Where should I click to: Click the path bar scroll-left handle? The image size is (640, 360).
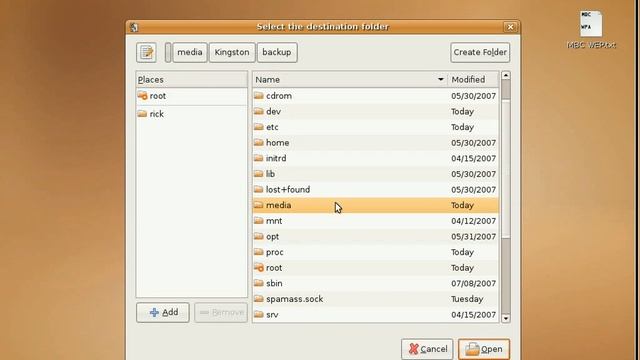click(168, 52)
